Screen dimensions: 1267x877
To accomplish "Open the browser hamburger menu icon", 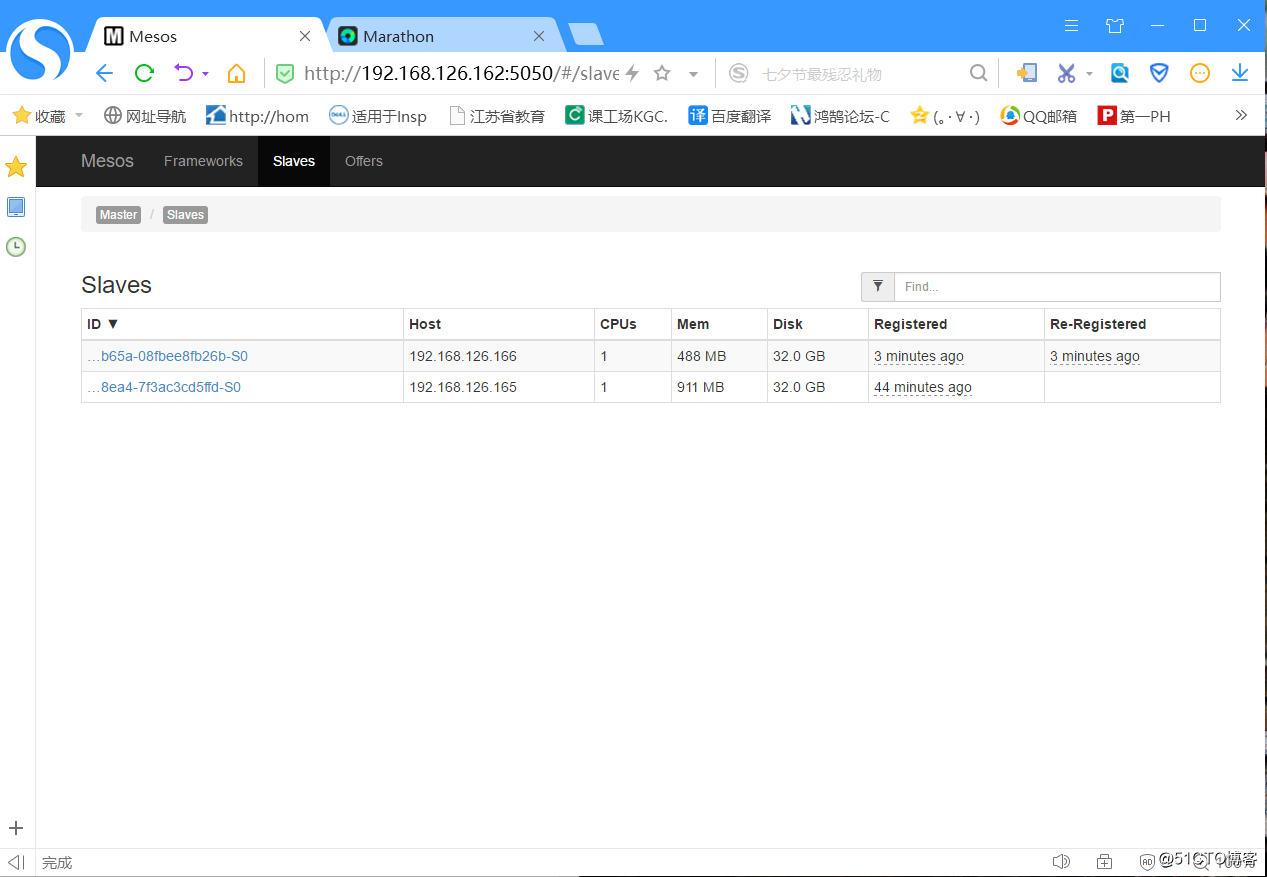I will (x=1072, y=26).
